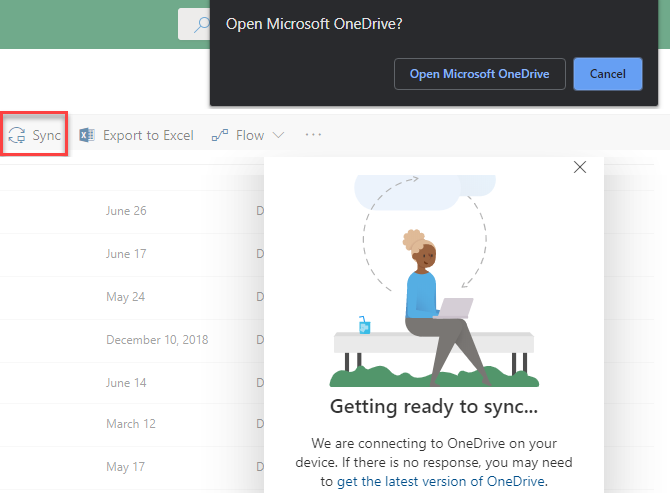Close the Getting ready to sync panel
The width and height of the screenshot is (670, 493).
tap(580, 167)
